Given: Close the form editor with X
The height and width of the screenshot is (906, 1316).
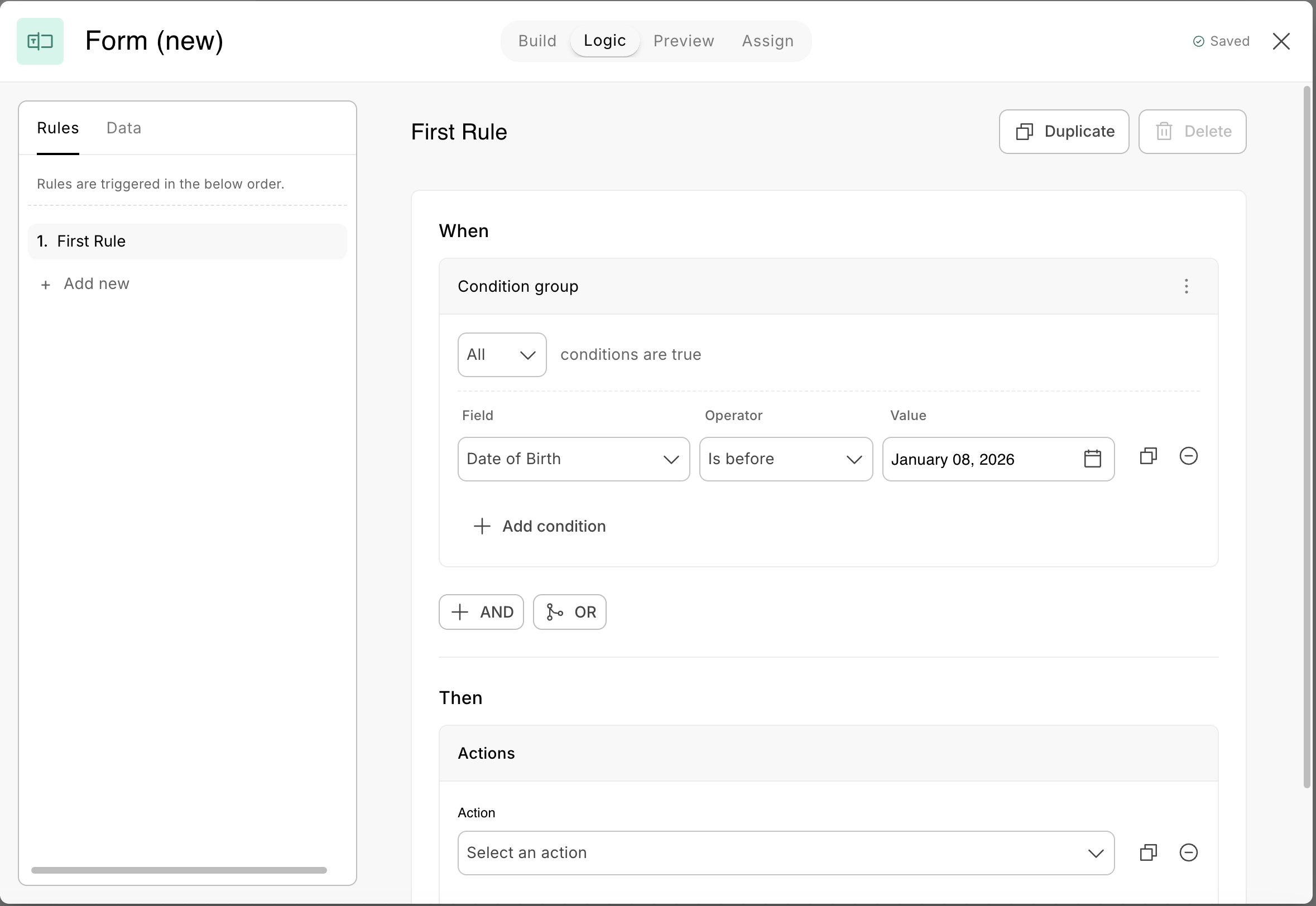Looking at the screenshot, I should coord(1281,41).
